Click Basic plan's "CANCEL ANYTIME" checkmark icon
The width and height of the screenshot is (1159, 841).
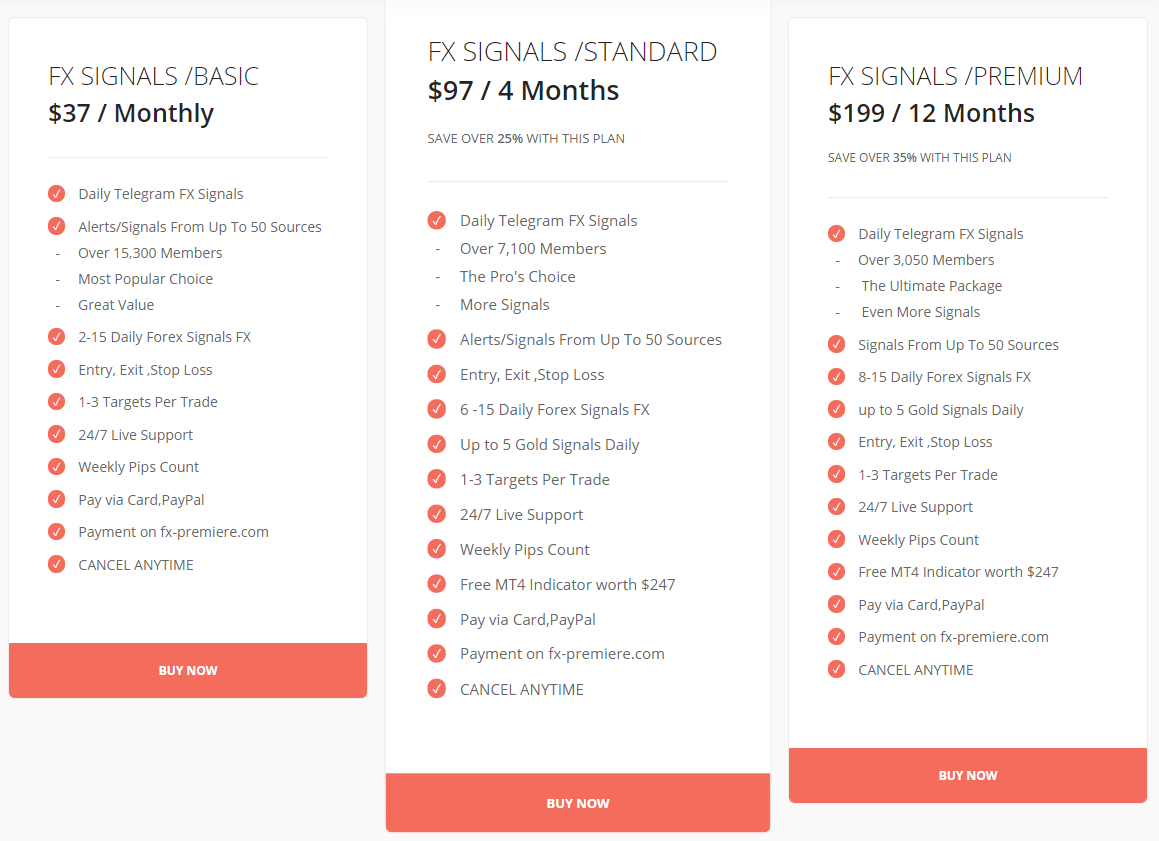[57, 565]
